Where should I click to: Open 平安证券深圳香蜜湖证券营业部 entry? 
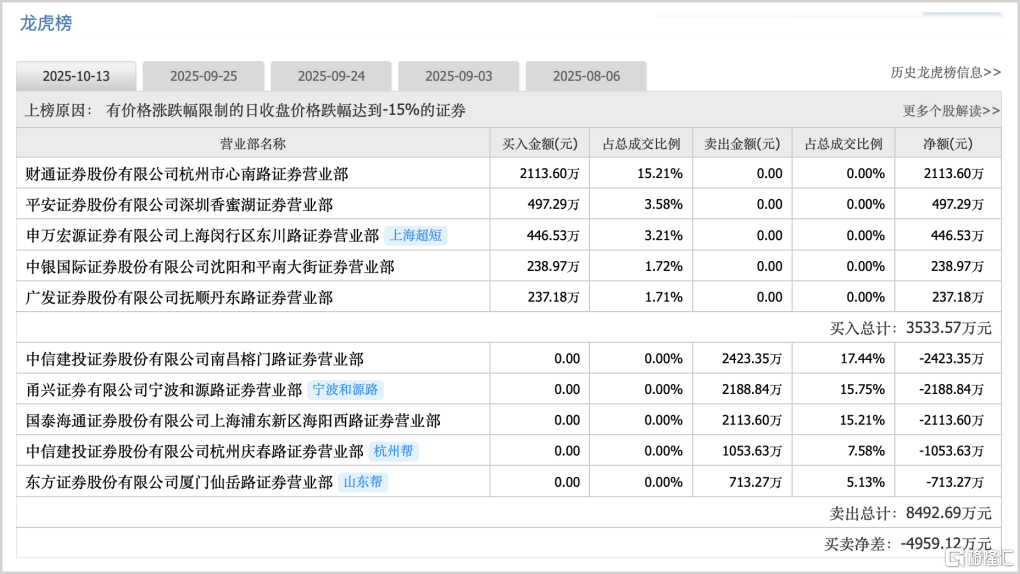pos(178,205)
